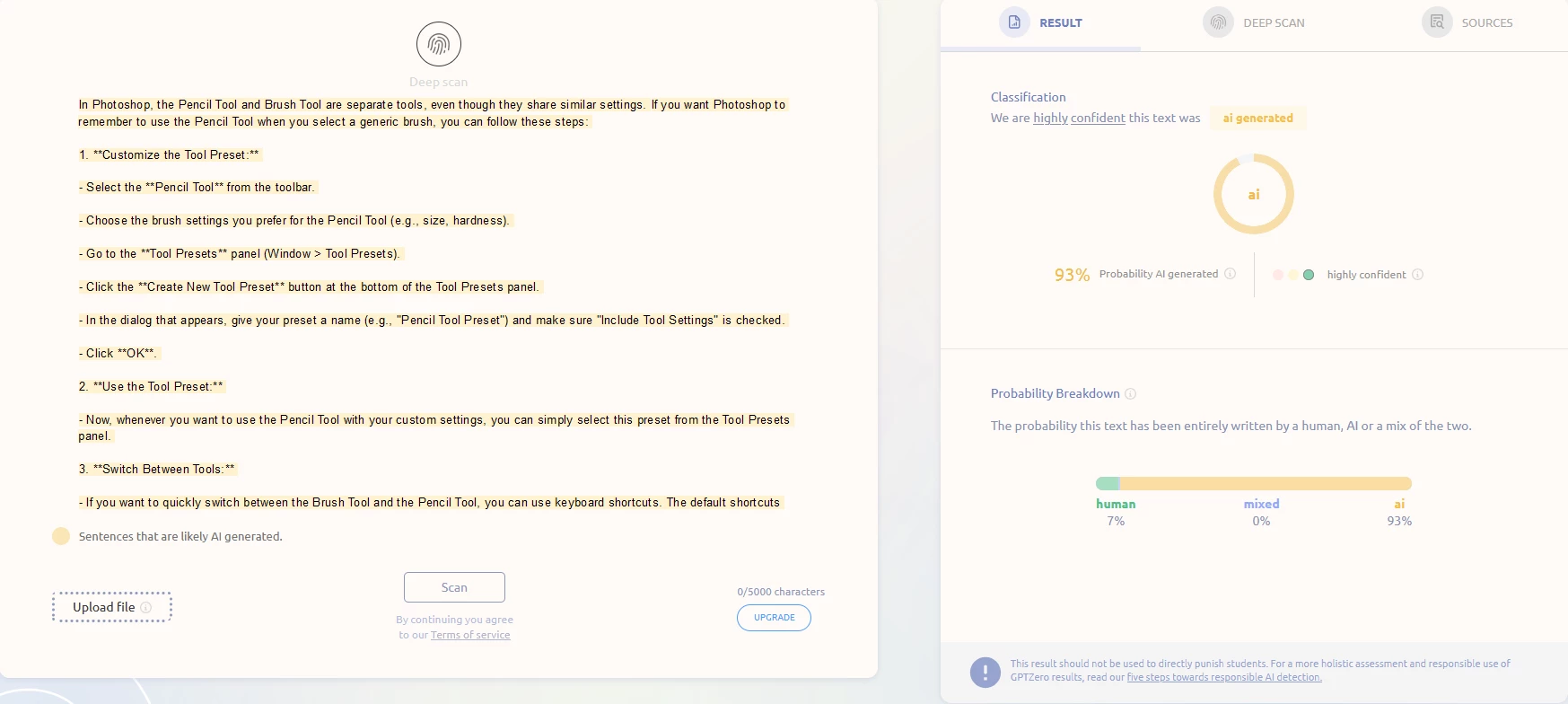Click the green confidence indicator dot
Viewport: 1568px width, 704px height.
coord(1309,275)
